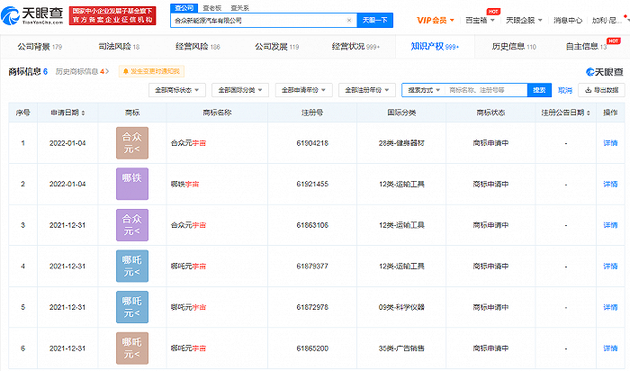Open the 全部国际分类 filter dropdown
Screen dimensions: 630x371
240,90
